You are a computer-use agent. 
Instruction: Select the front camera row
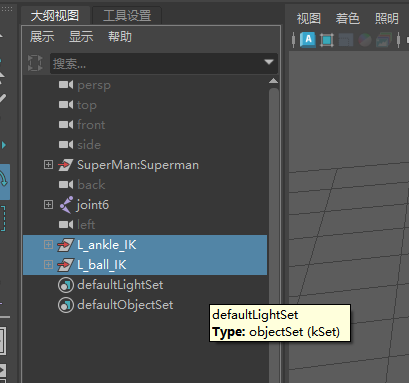145,125
